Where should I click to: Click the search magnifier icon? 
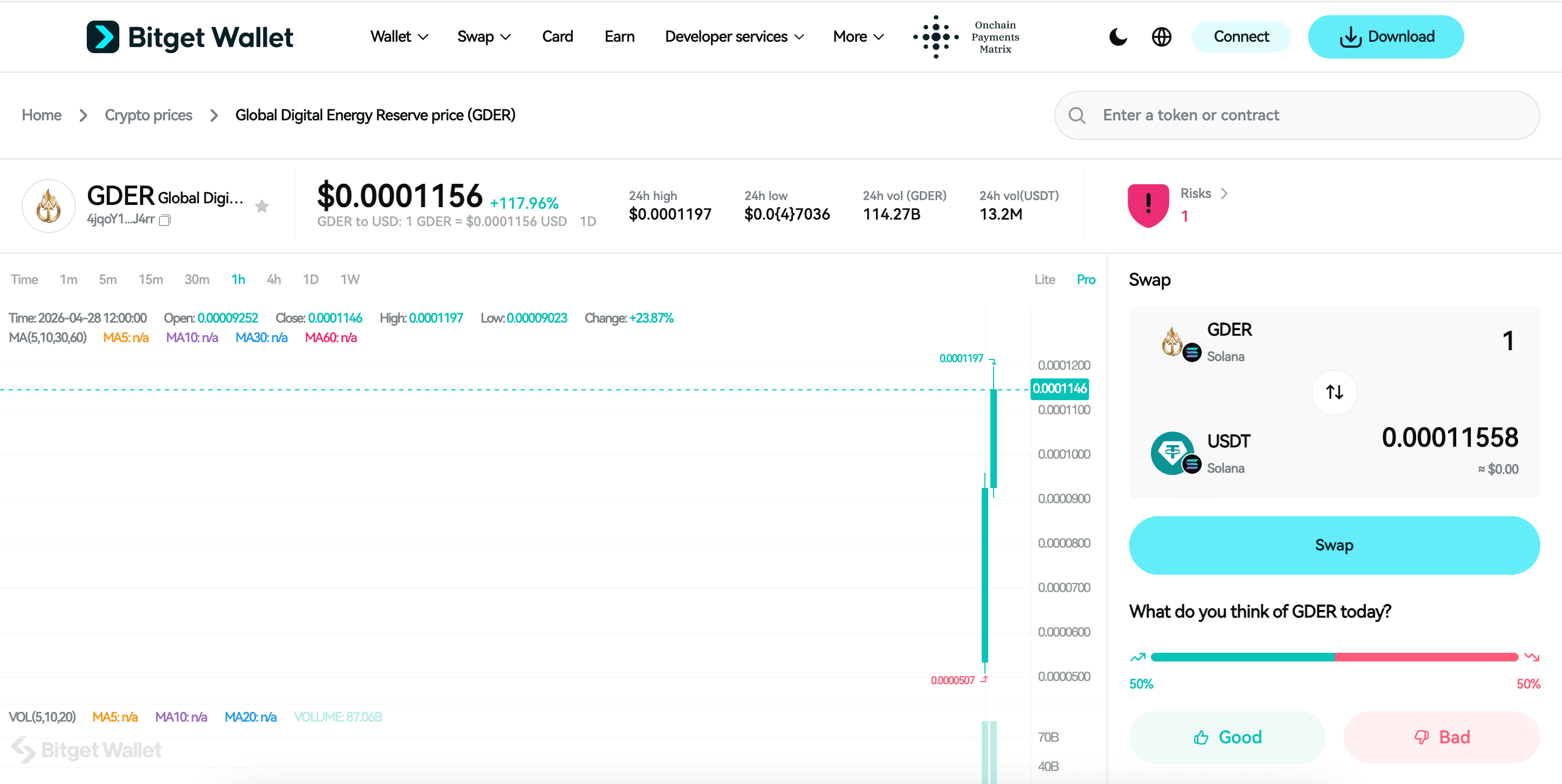1077,115
